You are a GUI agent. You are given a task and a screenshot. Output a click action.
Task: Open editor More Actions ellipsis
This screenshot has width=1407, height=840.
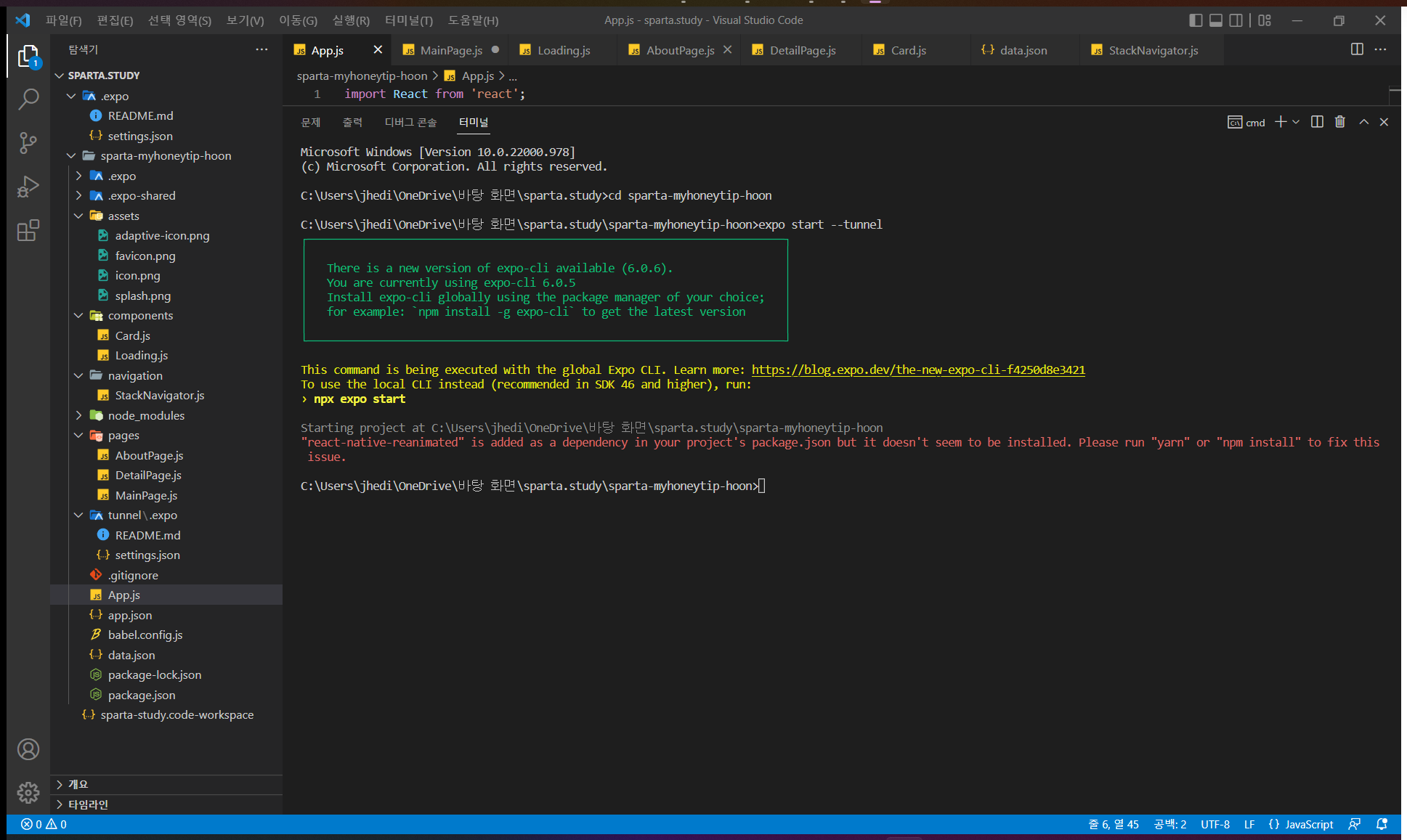(1381, 49)
